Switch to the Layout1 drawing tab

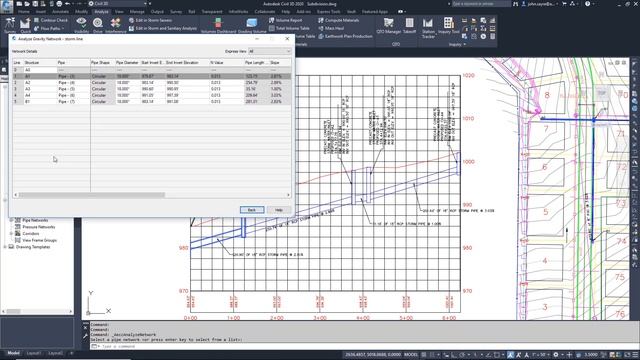click(34, 353)
